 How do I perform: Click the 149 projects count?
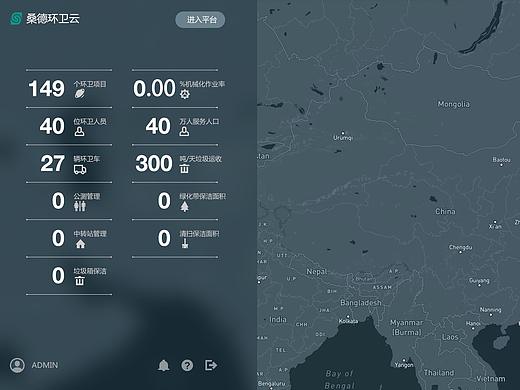click(47, 89)
